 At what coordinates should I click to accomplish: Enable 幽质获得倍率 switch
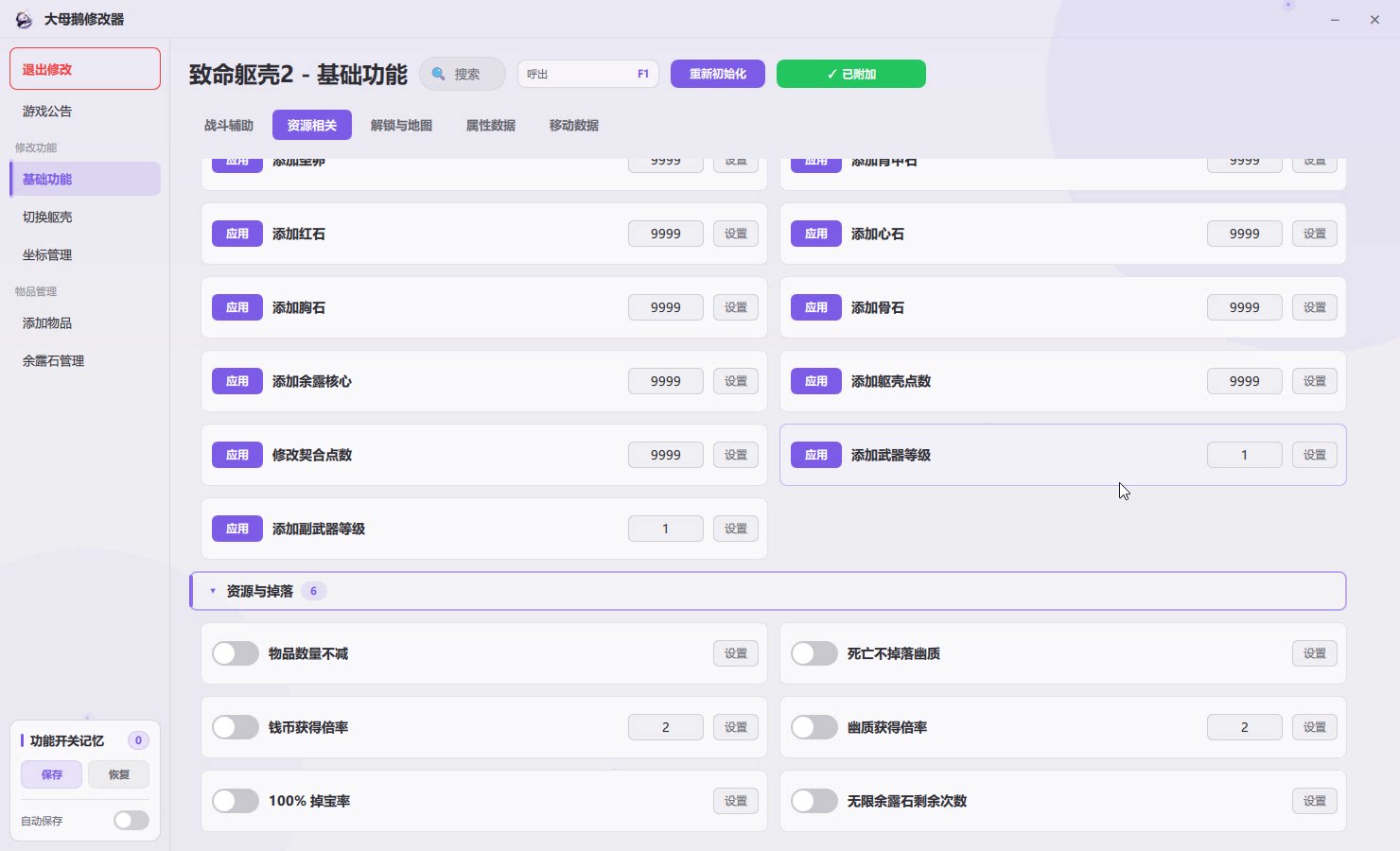[814, 727]
